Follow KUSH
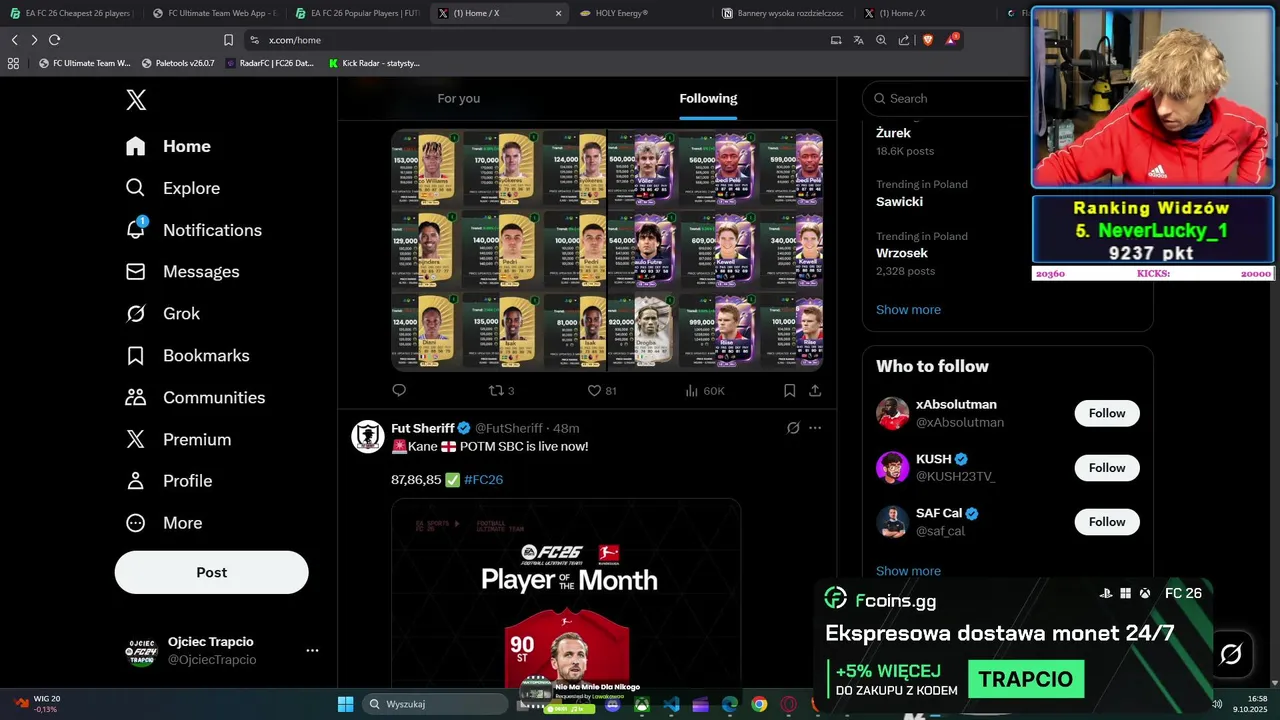This screenshot has width=1280, height=720. (x=1107, y=468)
